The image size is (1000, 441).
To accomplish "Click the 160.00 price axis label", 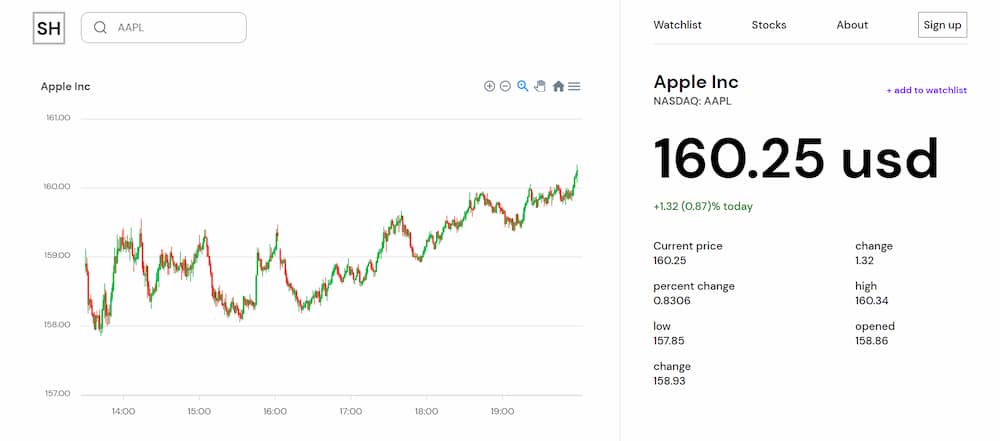I will 58,187.
